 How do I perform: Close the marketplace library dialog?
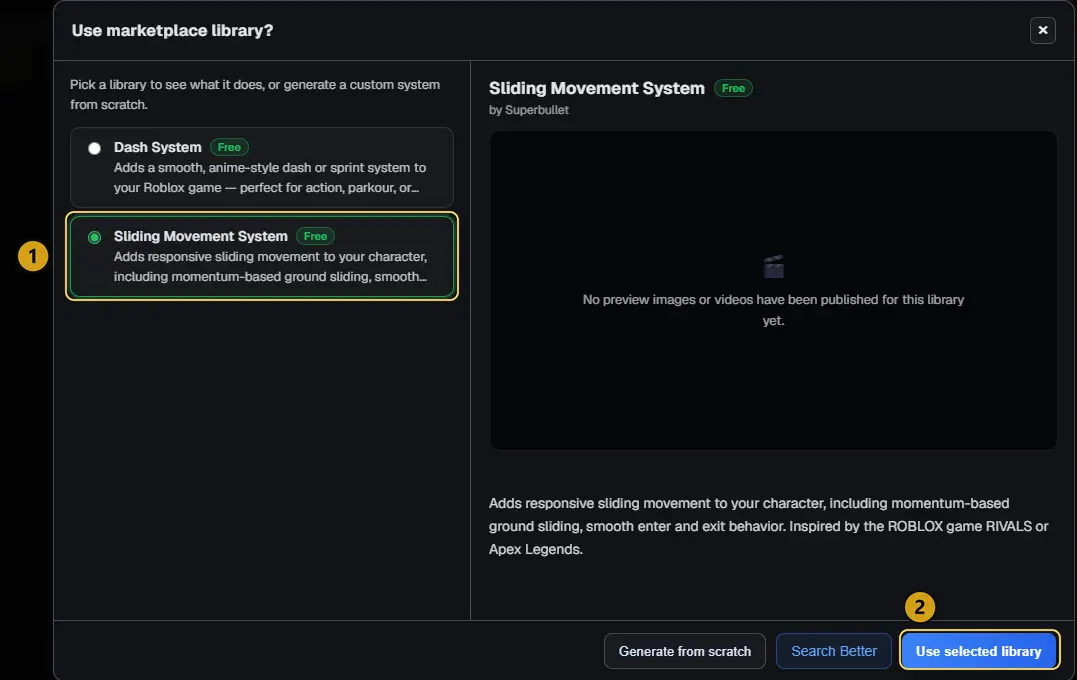1042,30
